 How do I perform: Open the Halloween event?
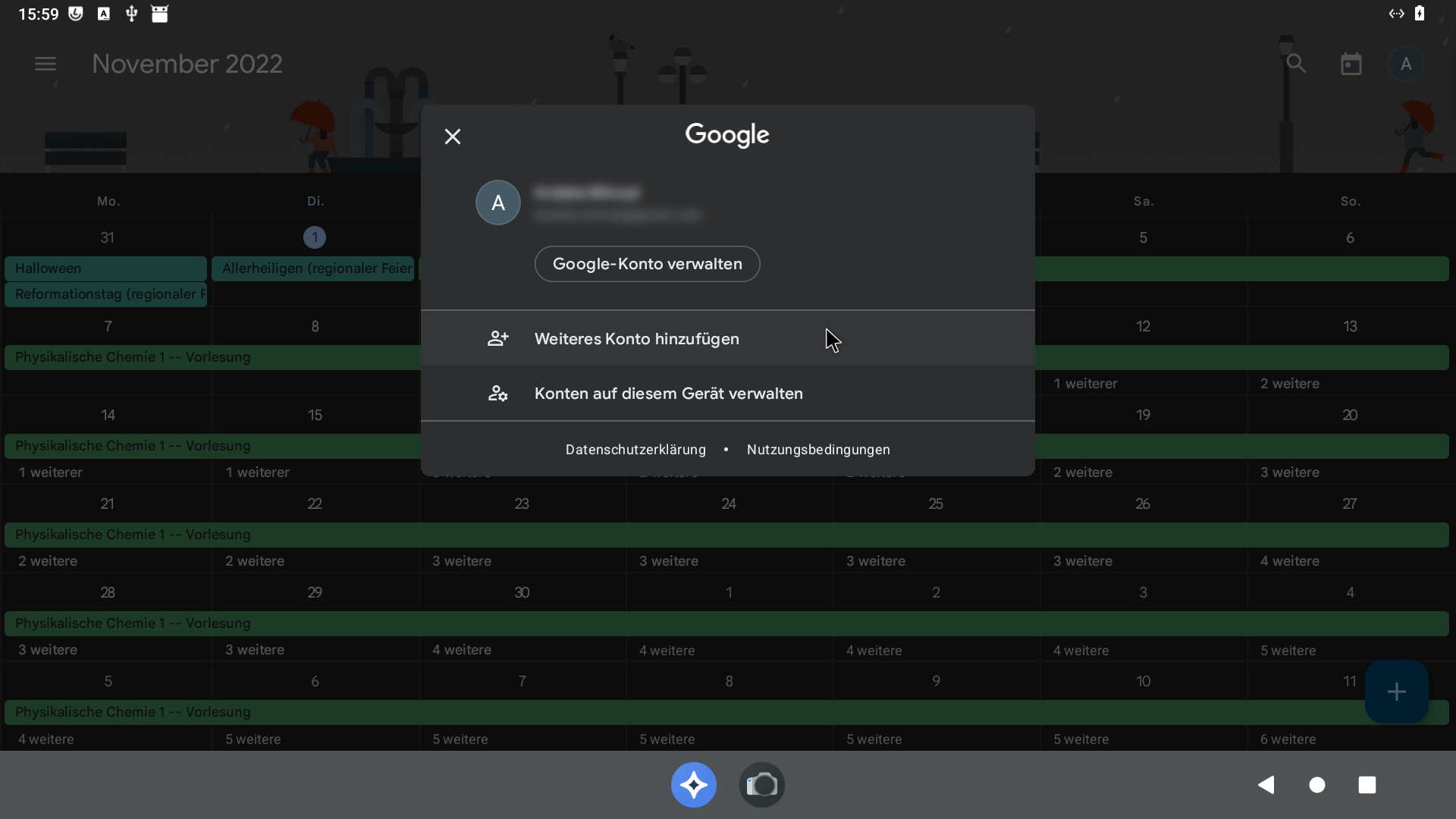coord(105,268)
